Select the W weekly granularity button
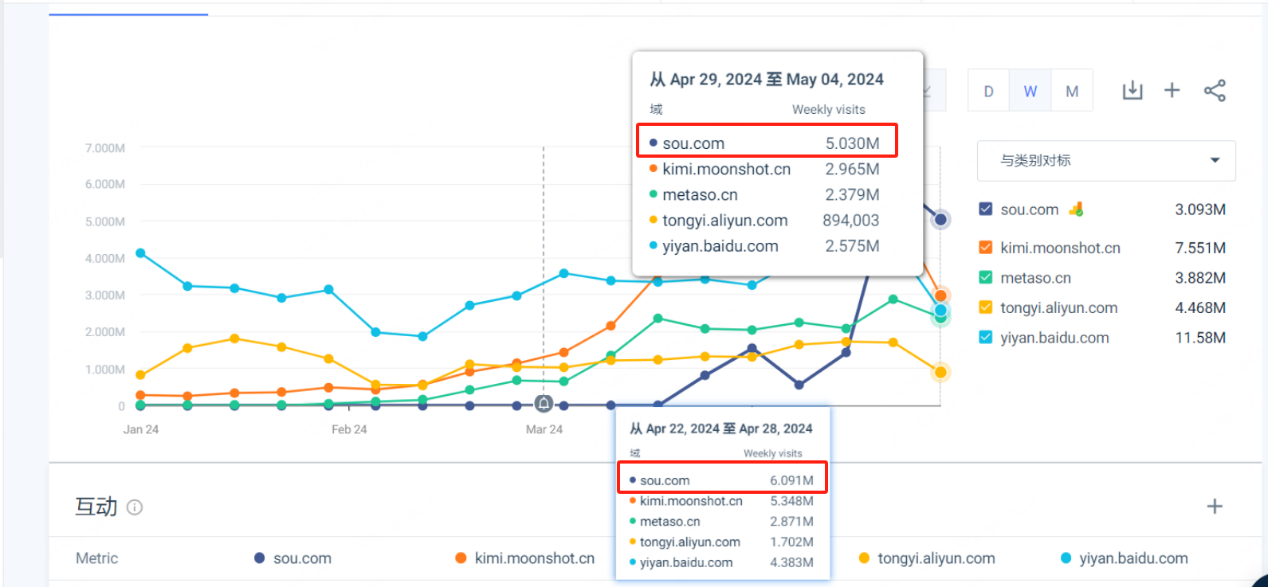Screen dimensions: 1268x587 click(1030, 91)
